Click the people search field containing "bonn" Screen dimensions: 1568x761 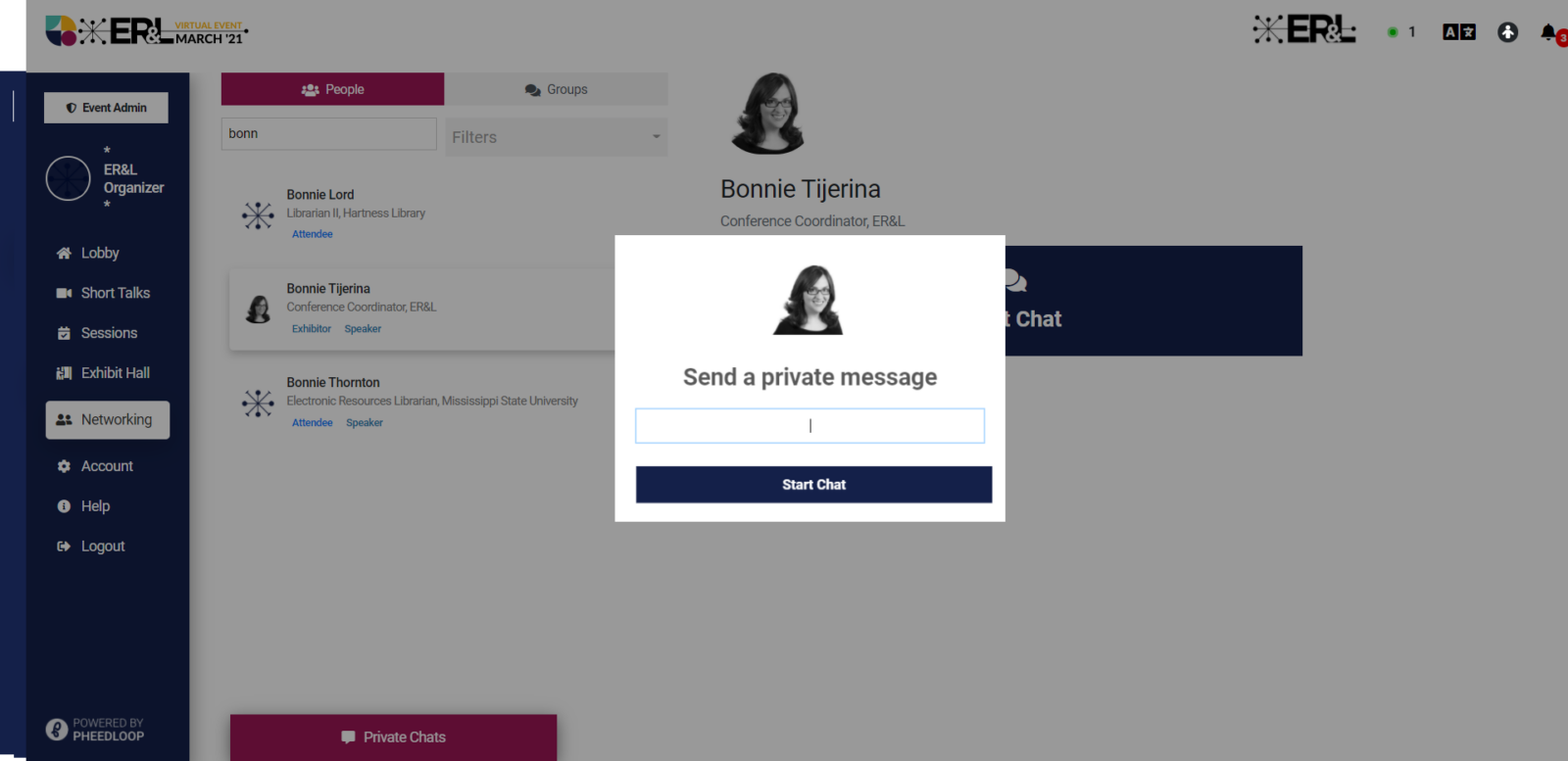pyautogui.click(x=328, y=134)
